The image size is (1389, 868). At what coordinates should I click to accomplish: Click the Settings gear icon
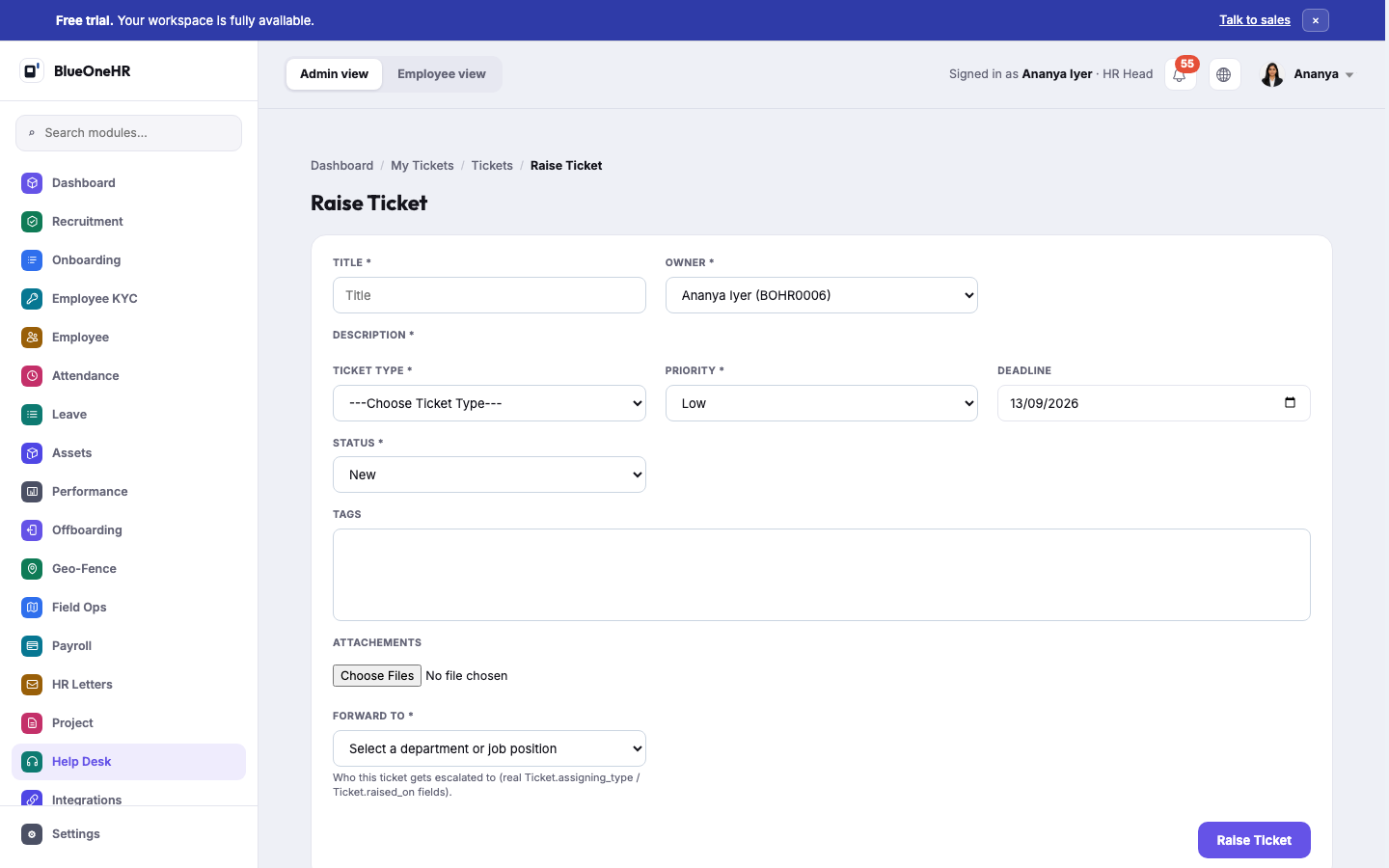pyautogui.click(x=32, y=833)
